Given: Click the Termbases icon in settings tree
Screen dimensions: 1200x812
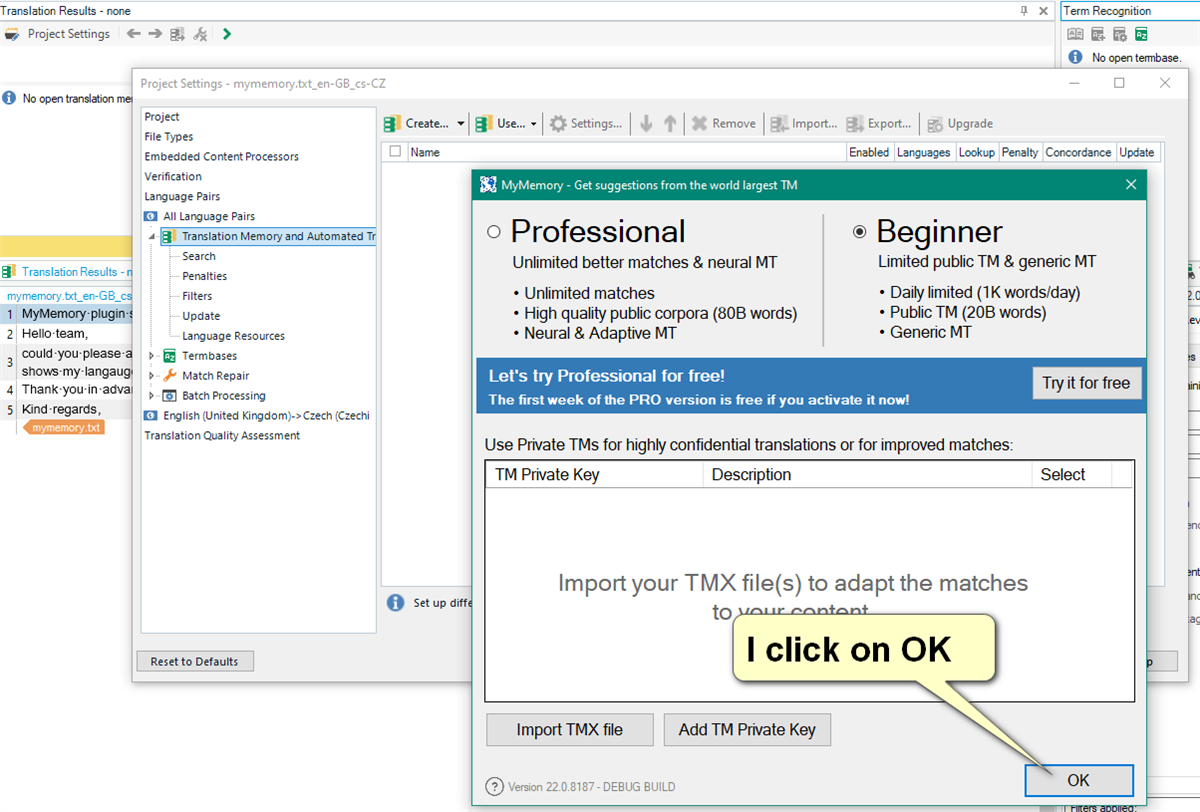Looking at the screenshot, I should pyautogui.click(x=170, y=356).
